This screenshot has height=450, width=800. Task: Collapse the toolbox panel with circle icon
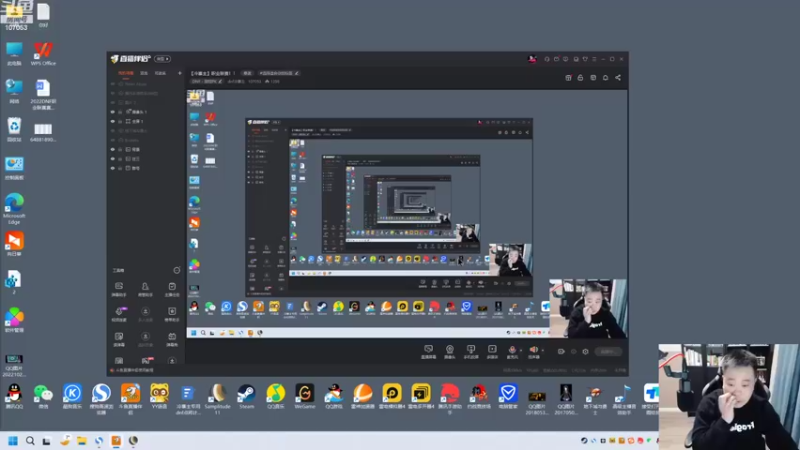177,270
